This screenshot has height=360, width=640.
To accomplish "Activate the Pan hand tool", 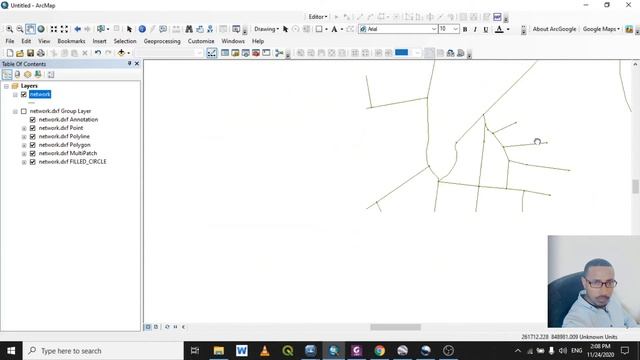I will click(x=30, y=29).
